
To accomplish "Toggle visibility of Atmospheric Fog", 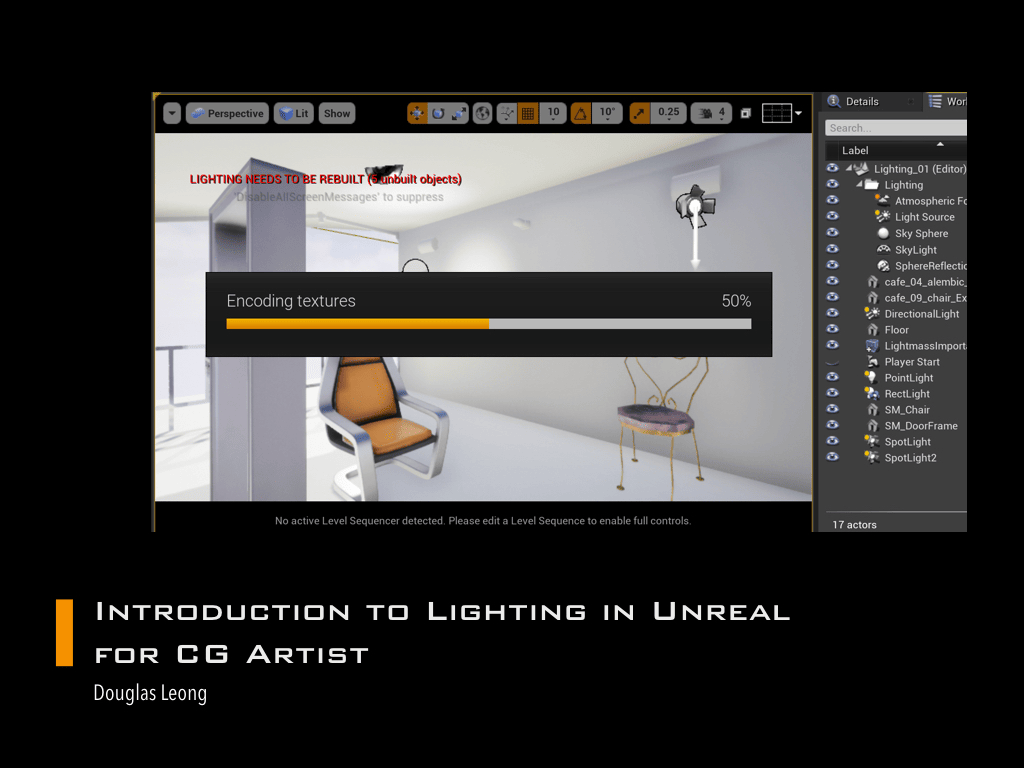I will coord(832,200).
